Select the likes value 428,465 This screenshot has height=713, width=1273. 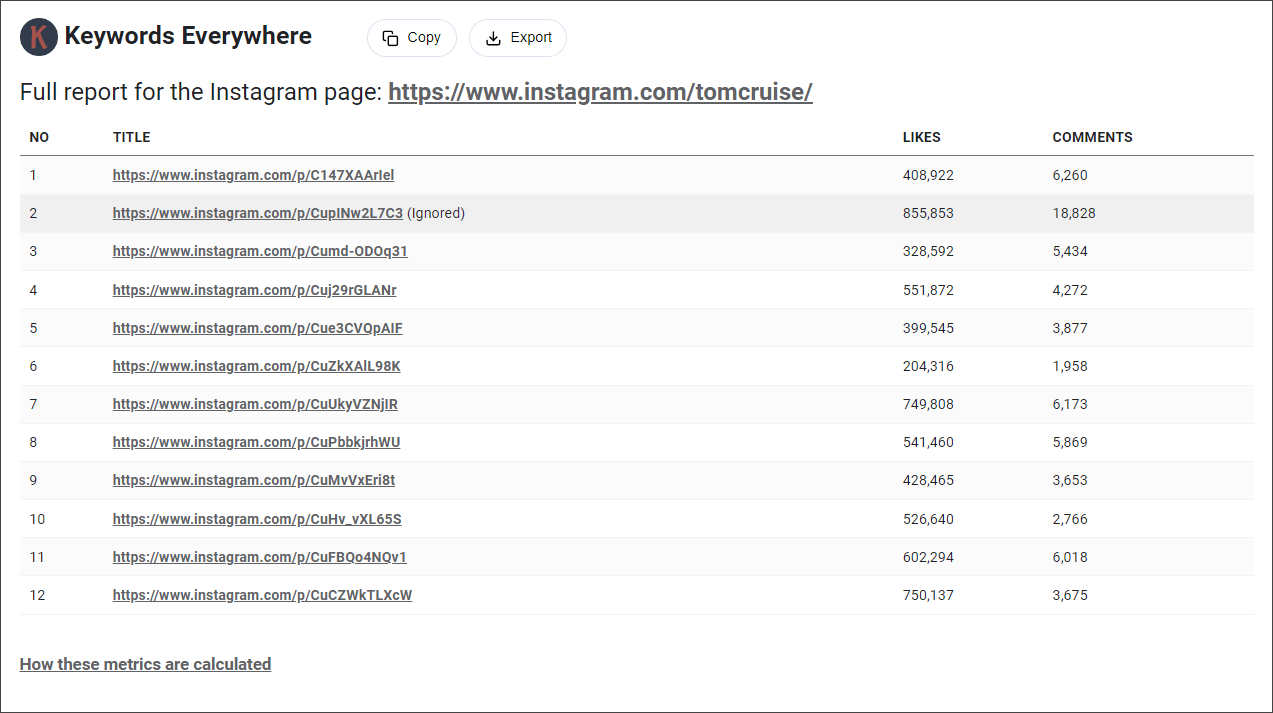pyautogui.click(x=928, y=480)
